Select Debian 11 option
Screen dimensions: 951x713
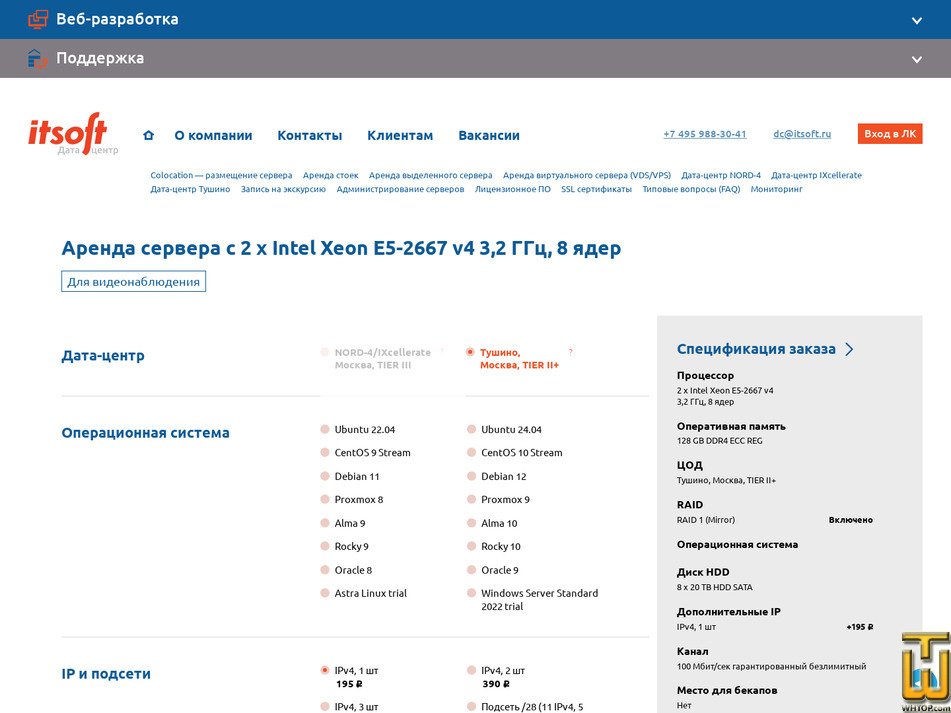coord(324,476)
